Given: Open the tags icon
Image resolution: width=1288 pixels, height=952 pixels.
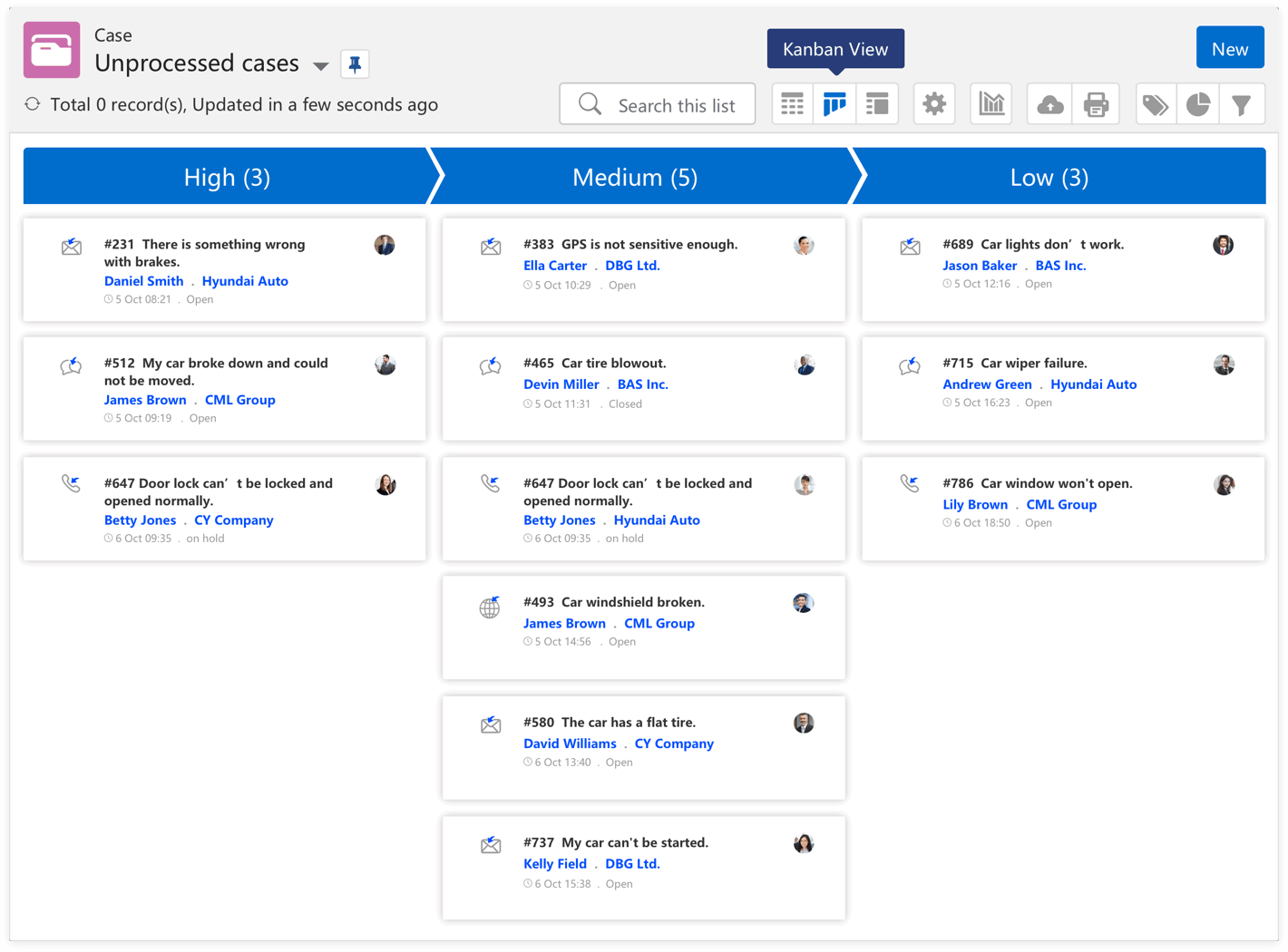Looking at the screenshot, I should [x=1155, y=104].
